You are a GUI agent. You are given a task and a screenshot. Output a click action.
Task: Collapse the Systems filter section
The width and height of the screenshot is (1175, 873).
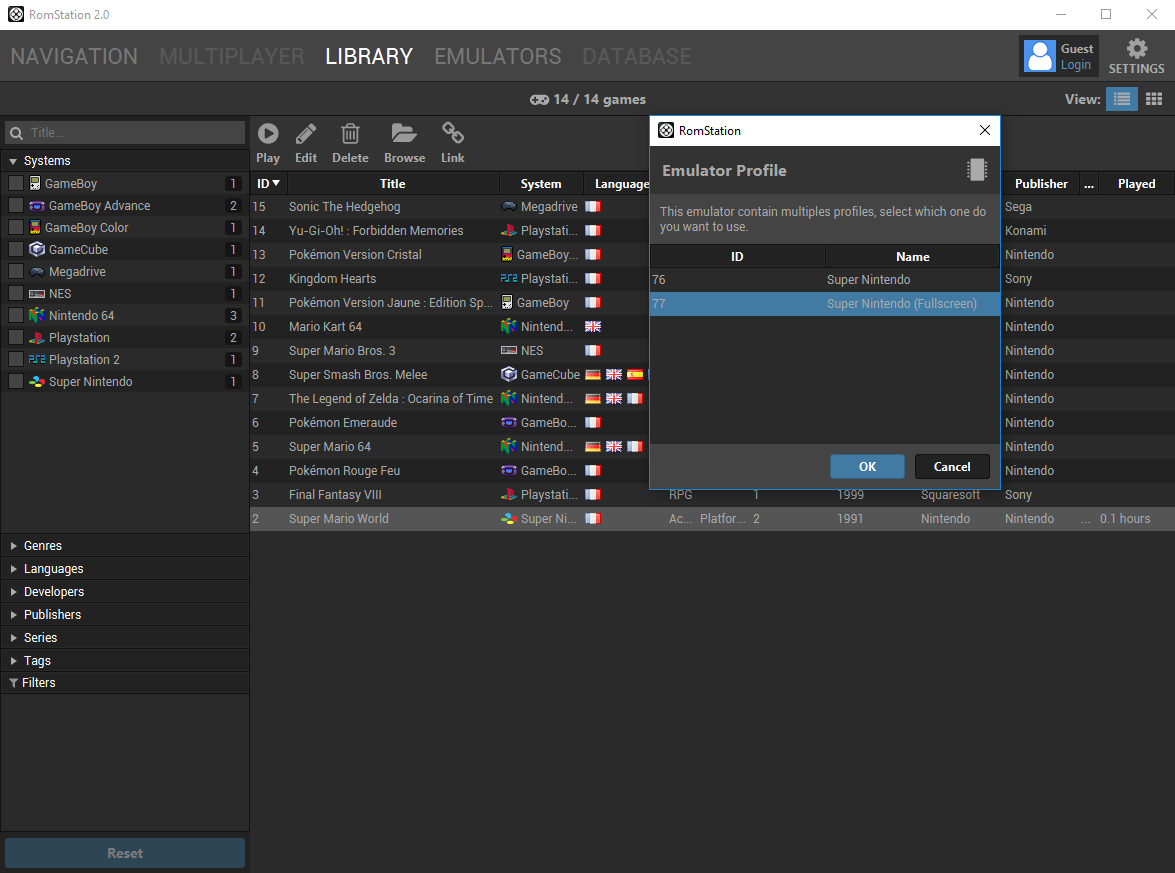[13, 161]
